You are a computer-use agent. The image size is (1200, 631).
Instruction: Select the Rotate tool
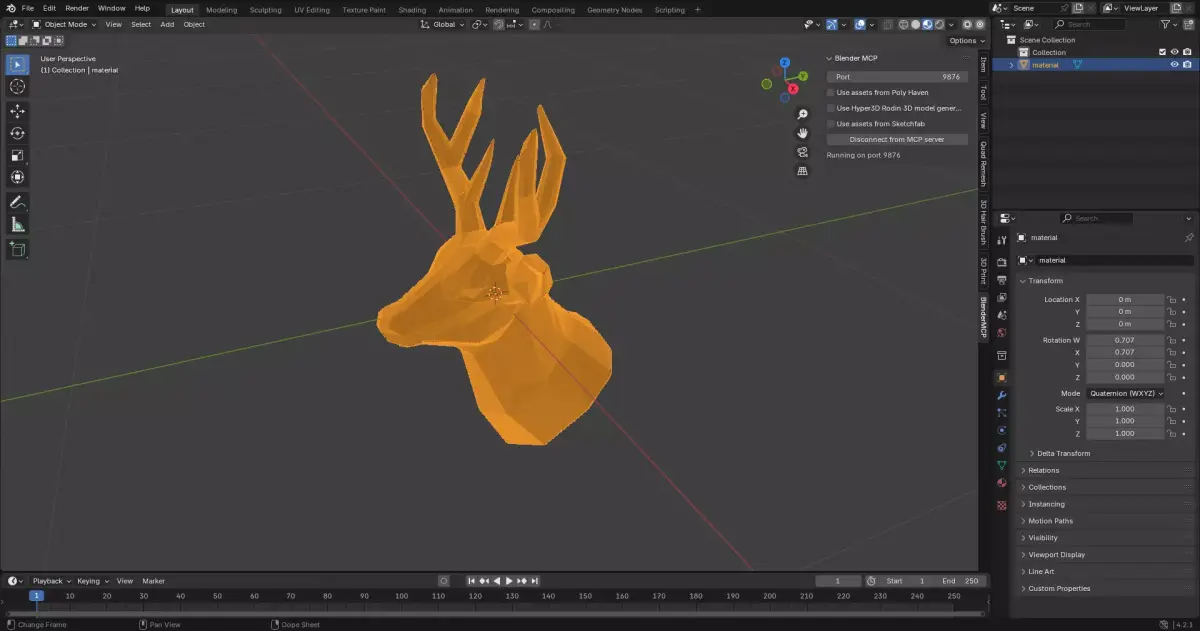(x=17, y=133)
